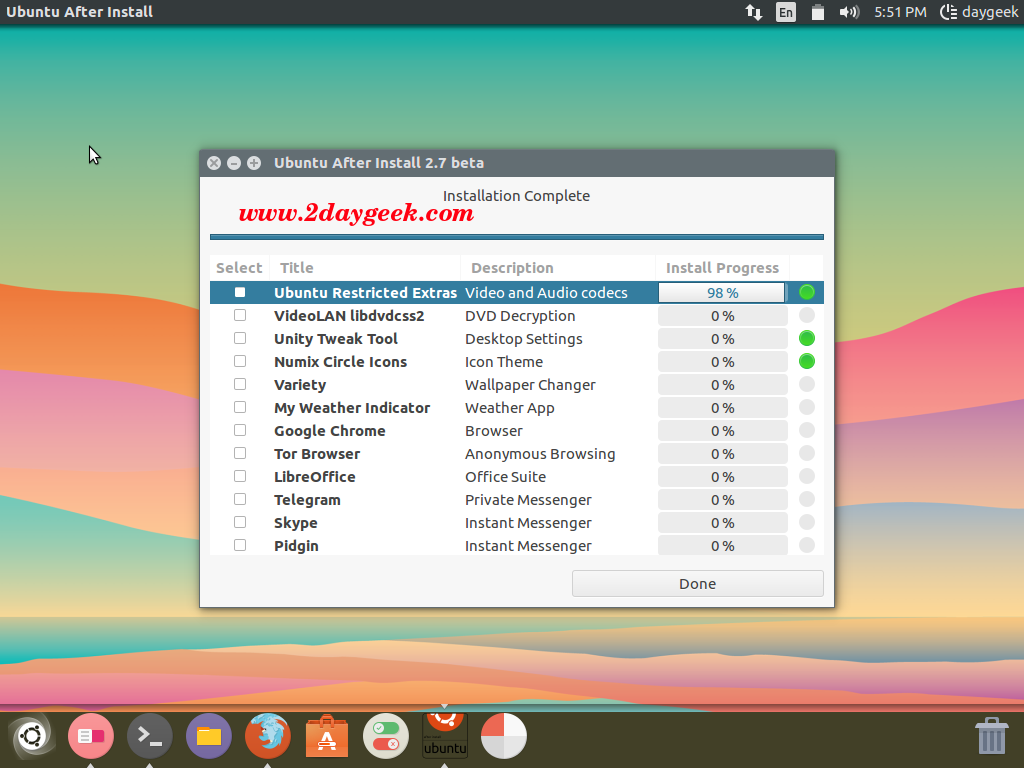Image resolution: width=1024 pixels, height=768 pixels.
Task: Open the Trash icon in the dock
Action: pos(991,736)
